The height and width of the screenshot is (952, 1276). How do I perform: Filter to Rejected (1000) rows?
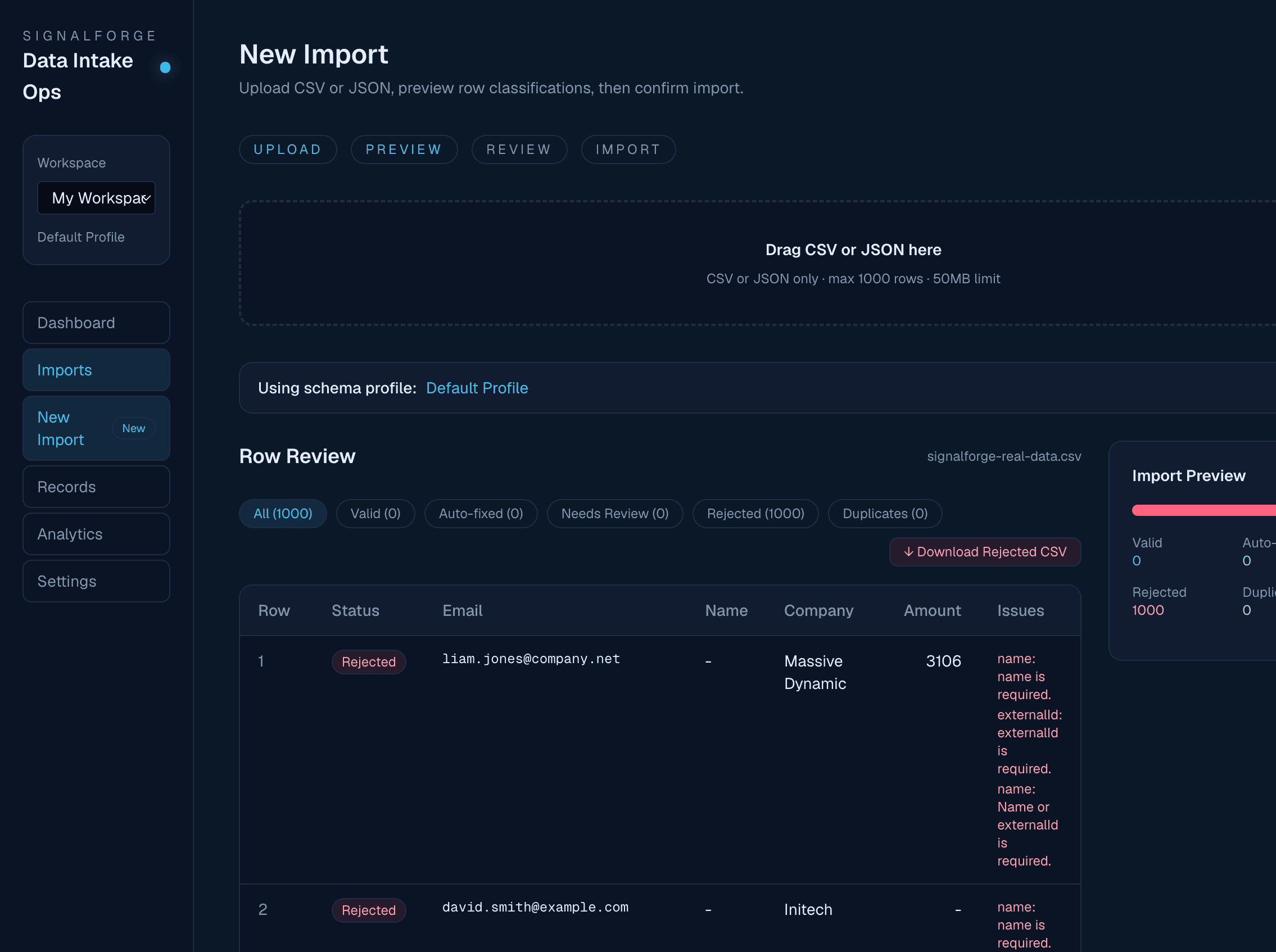755,514
